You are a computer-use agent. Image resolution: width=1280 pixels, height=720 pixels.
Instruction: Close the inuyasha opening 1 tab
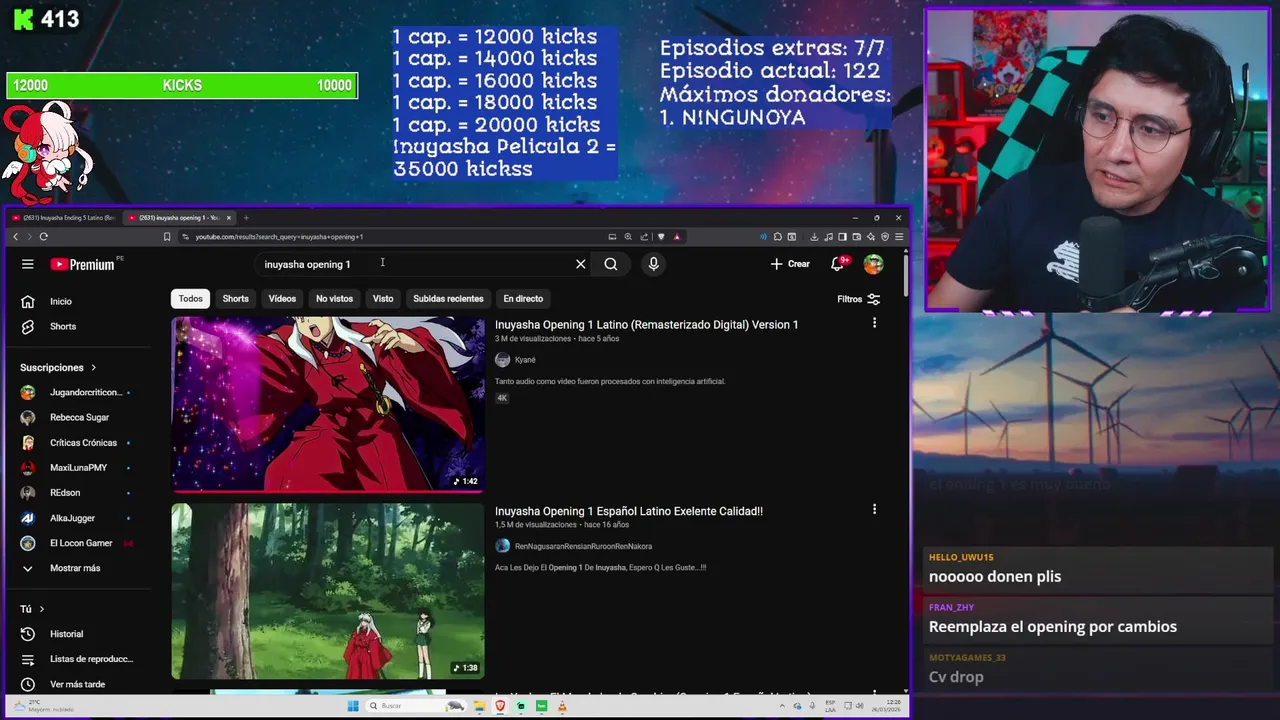coord(229,217)
